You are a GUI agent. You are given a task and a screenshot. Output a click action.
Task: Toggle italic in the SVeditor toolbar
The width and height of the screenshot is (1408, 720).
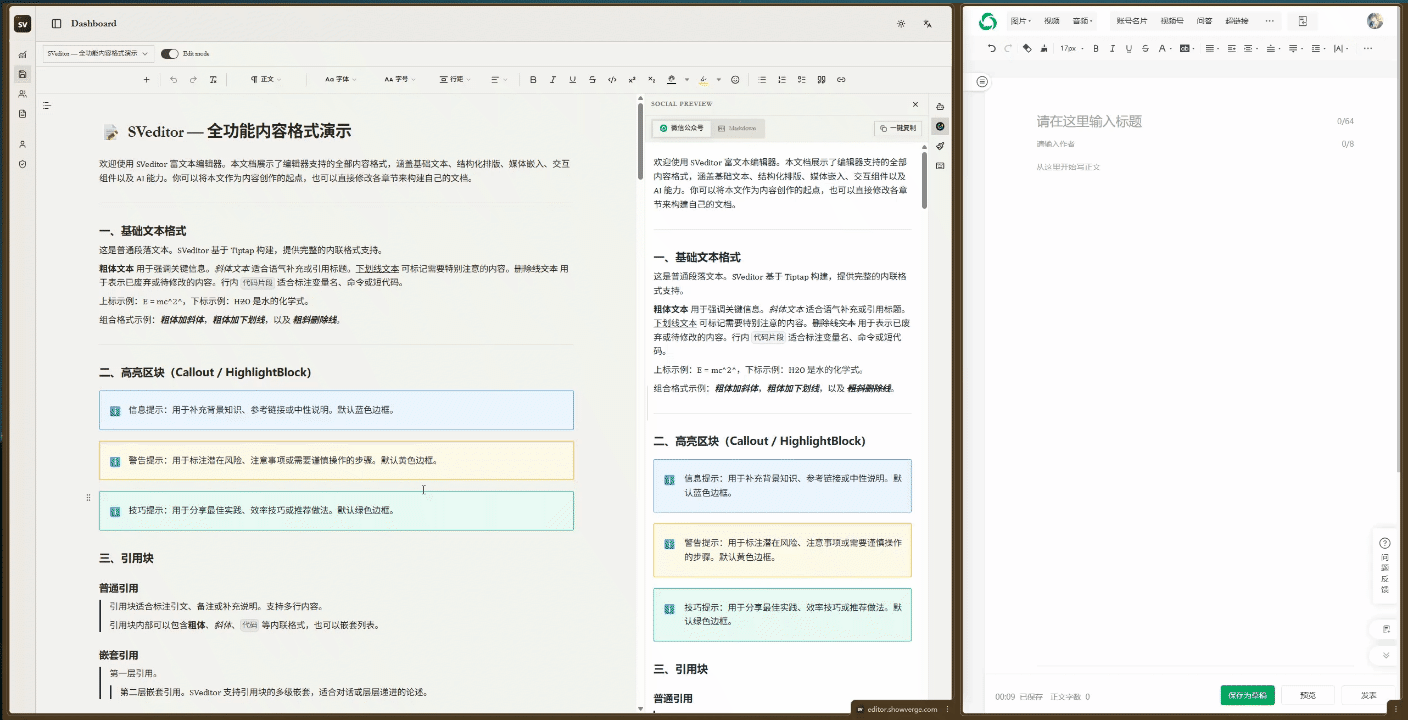(x=553, y=79)
